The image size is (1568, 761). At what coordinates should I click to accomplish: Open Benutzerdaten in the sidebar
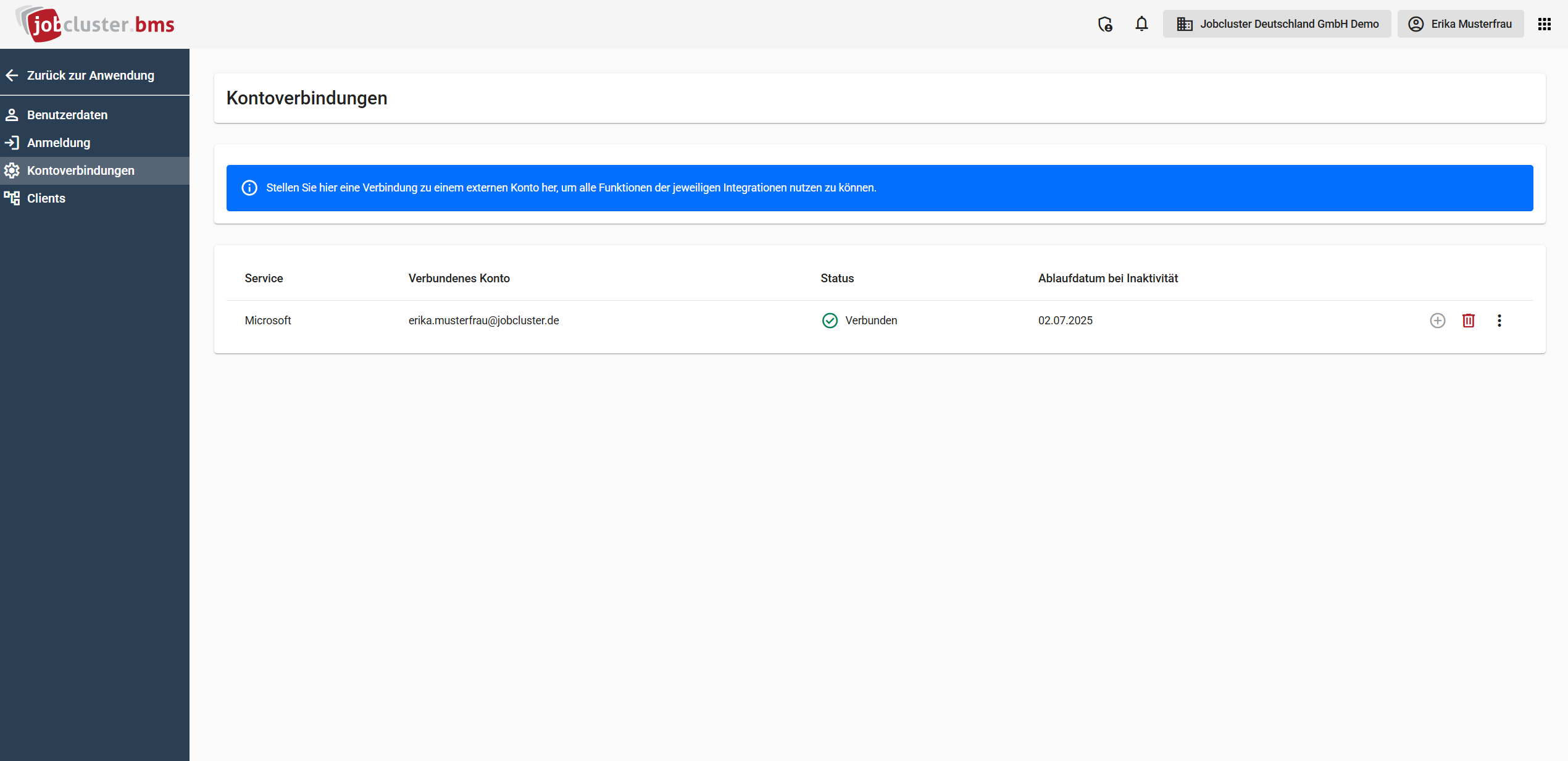click(94, 115)
